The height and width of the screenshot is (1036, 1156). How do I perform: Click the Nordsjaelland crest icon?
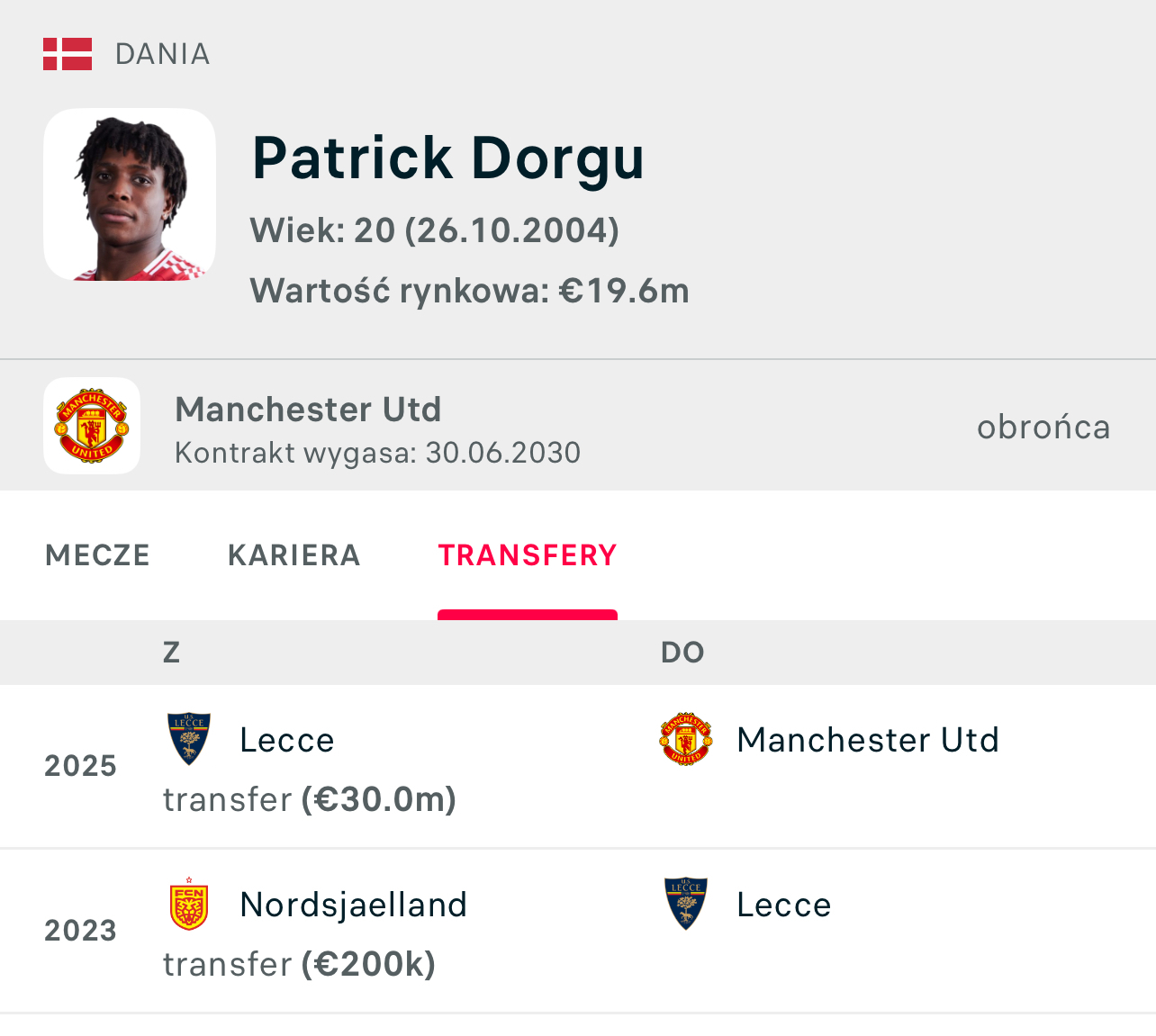tap(189, 904)
